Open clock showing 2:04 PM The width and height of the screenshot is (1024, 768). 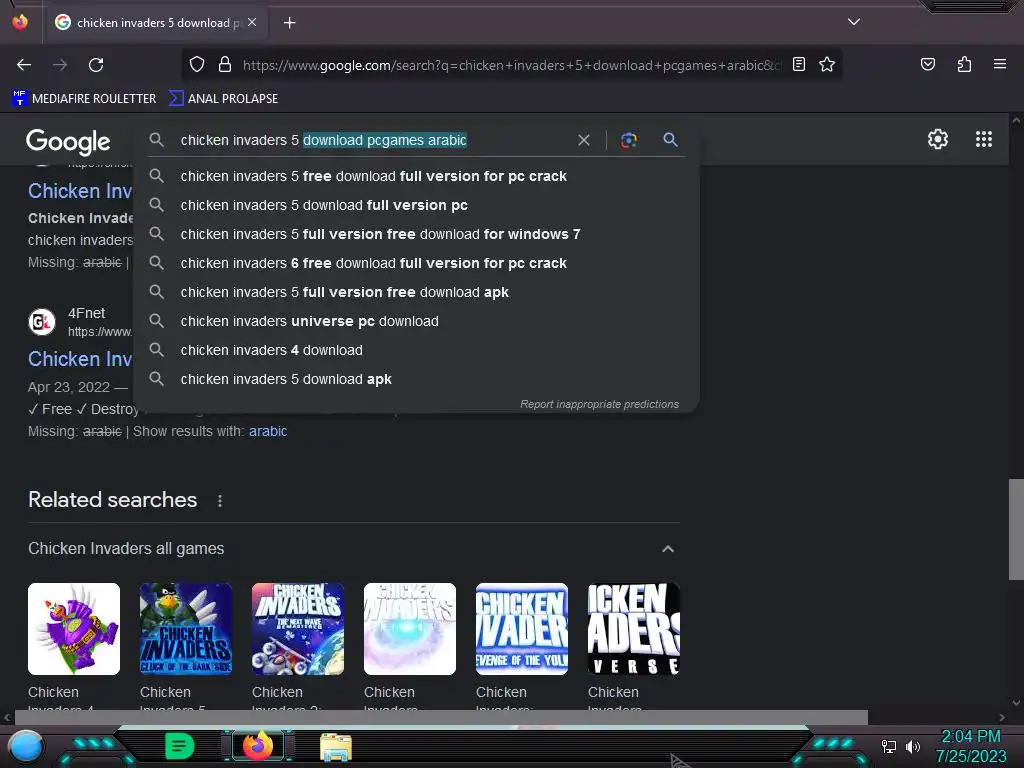click(970, 746)
